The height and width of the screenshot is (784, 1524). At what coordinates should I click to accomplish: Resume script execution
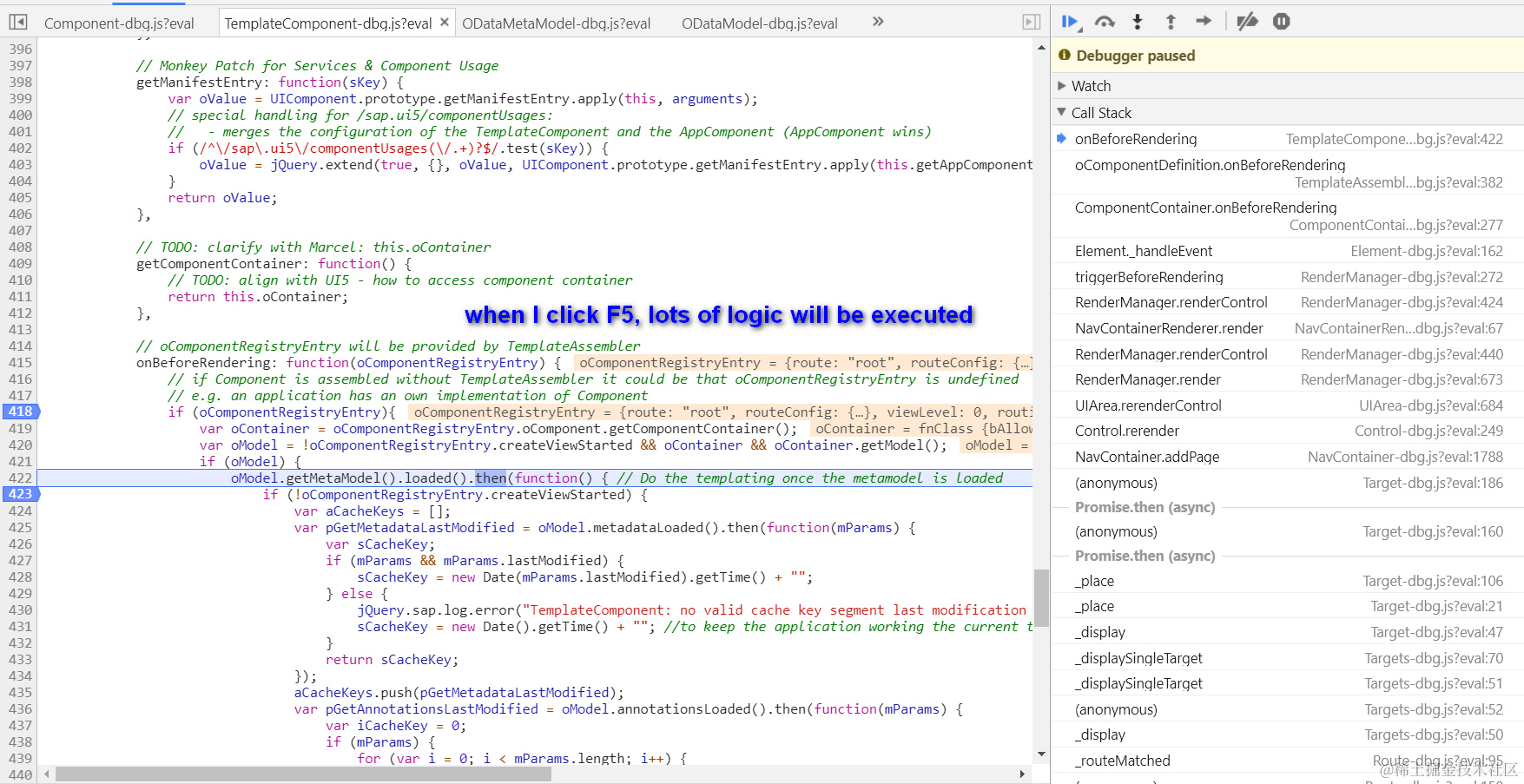point(1071,22)
